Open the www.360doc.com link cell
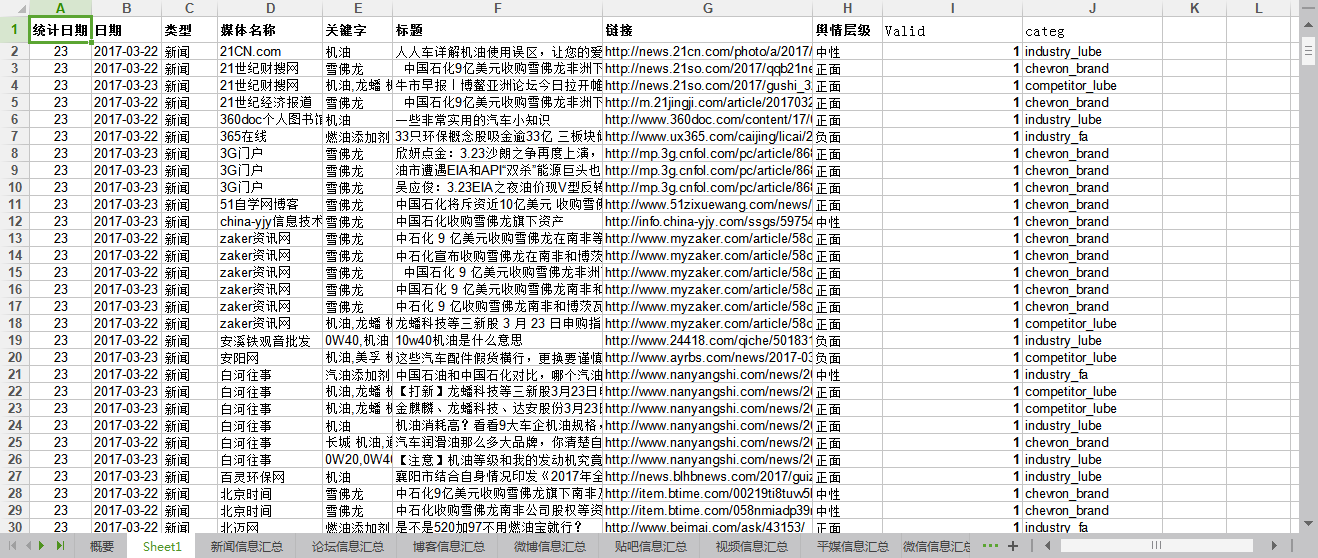This screenshot has width=1318, height=558. click(x=708, y=119)
